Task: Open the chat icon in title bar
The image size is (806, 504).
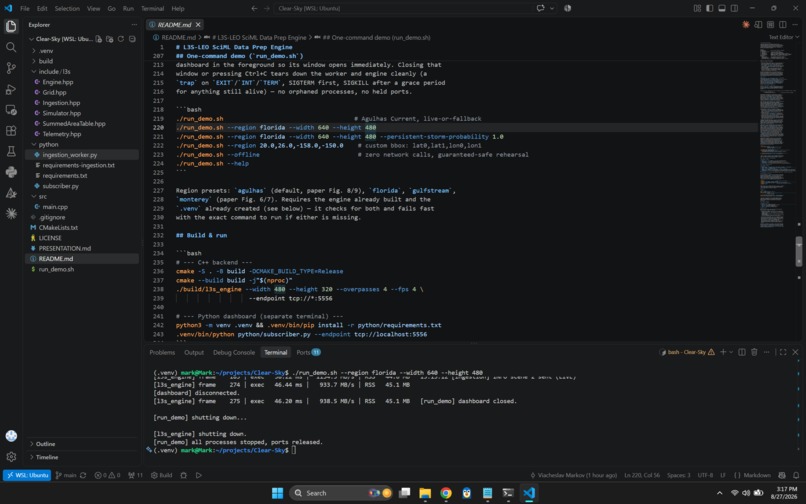Action: pos(541,8)
